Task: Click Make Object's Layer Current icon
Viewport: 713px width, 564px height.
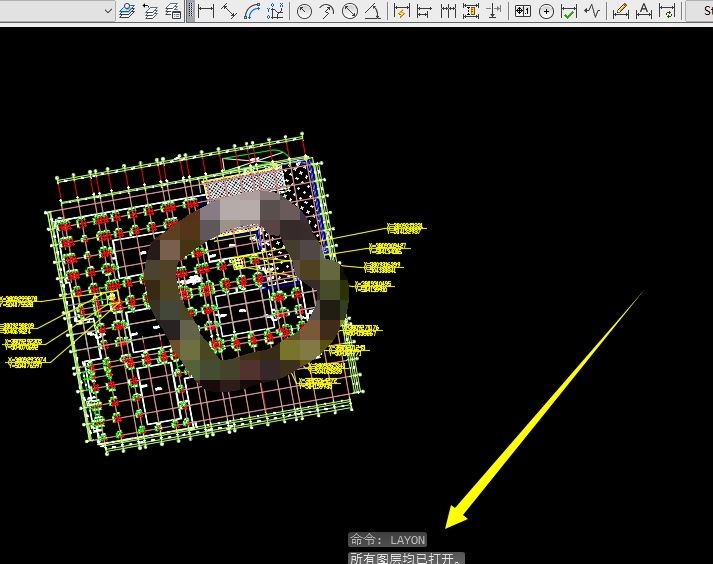Action: (127, 12)
